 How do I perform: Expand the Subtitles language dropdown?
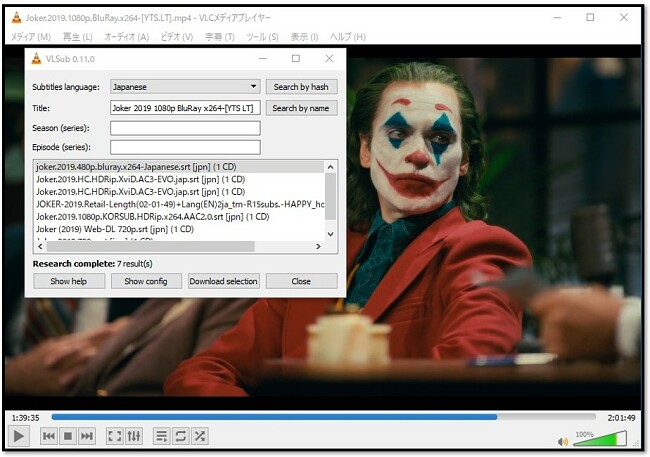[185, 87]
